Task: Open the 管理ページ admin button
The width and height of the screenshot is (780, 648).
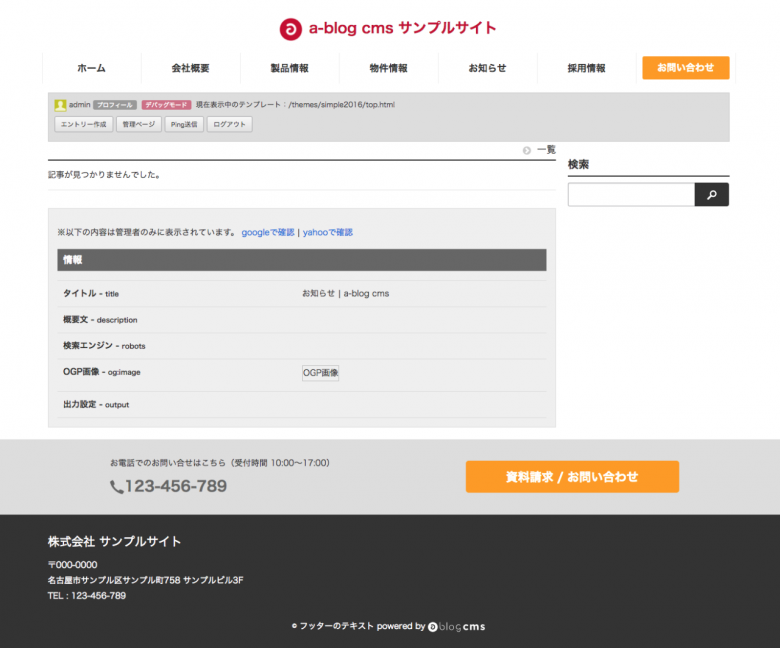Action: point(138,125)
